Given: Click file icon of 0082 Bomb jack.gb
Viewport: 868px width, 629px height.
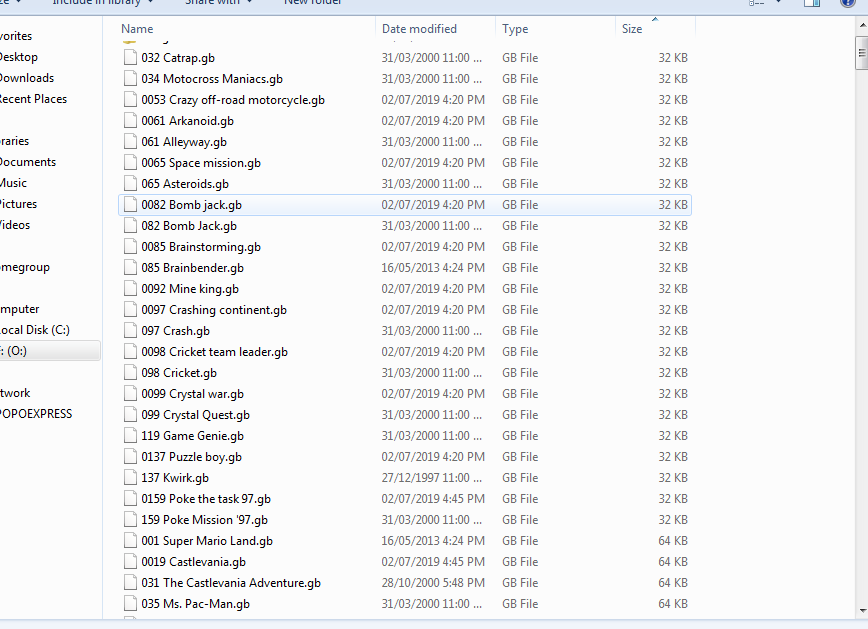Looking at the screenshot, I should click(130, 205).
